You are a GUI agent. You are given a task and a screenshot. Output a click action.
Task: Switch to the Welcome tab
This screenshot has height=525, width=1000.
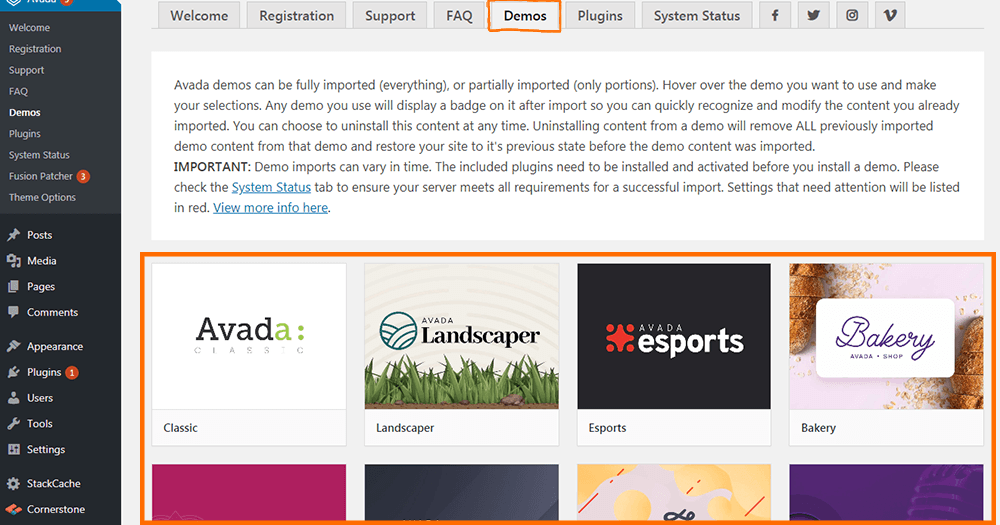click(x=199, y=15)
